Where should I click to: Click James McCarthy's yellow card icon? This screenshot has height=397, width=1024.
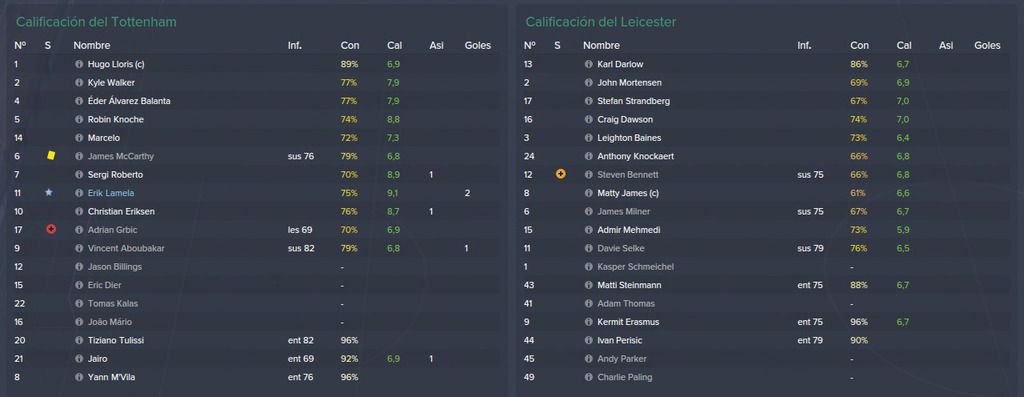tap(51, 156)
